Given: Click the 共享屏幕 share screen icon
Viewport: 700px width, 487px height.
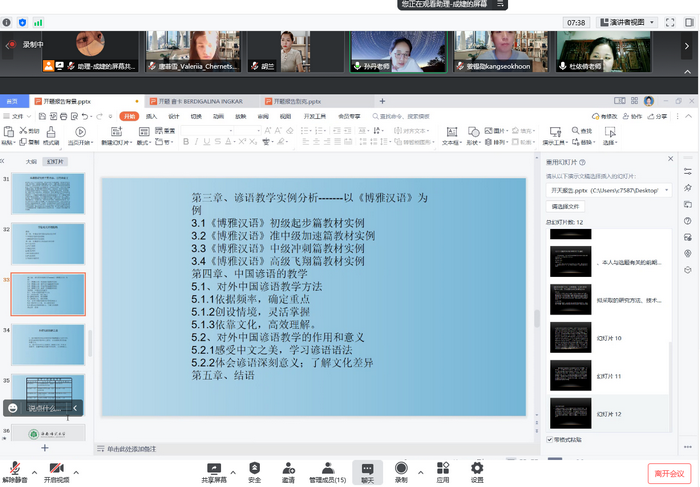Looking at the screenshot, I should [x=213, y=468].
